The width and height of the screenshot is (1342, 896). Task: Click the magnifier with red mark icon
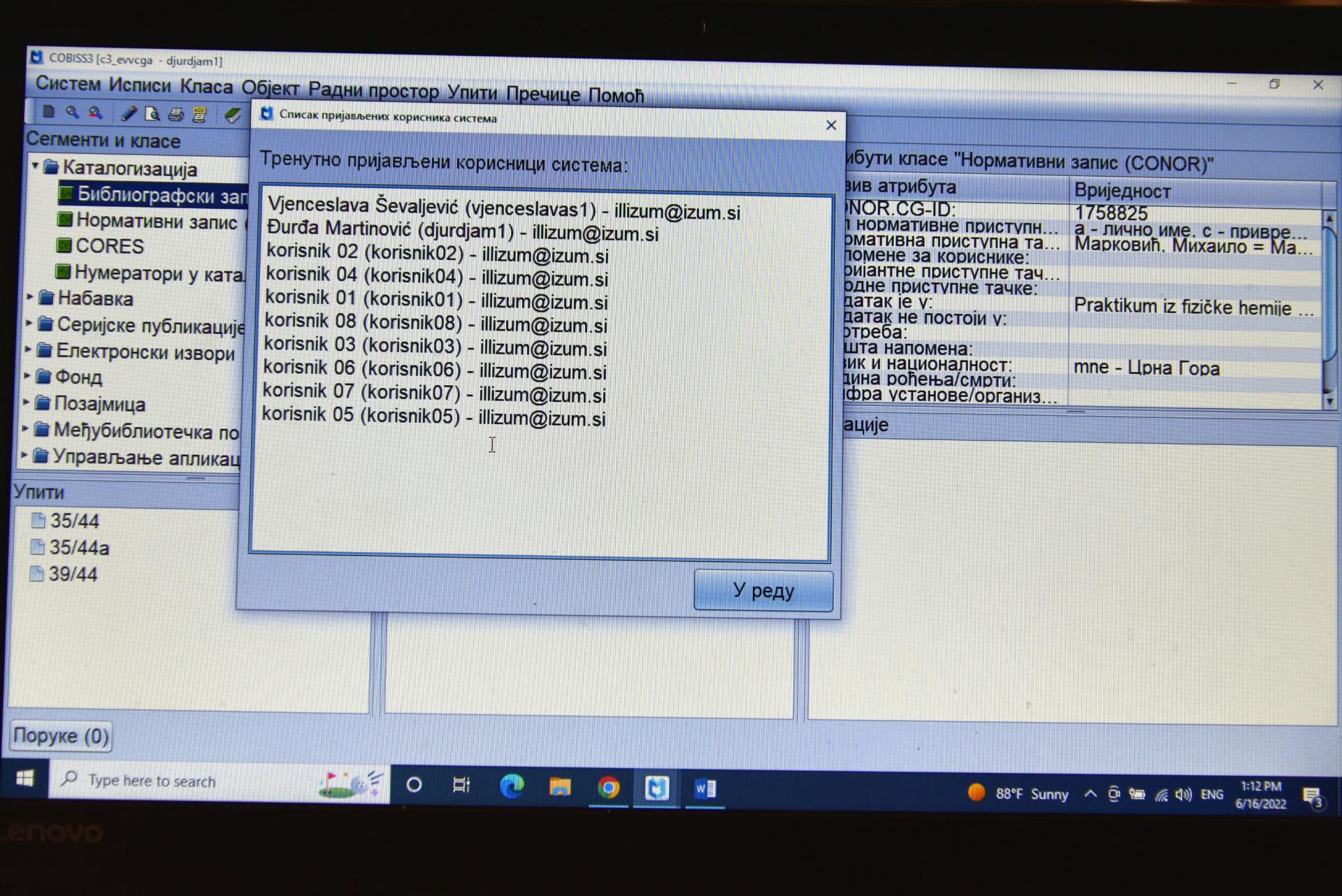95,113
